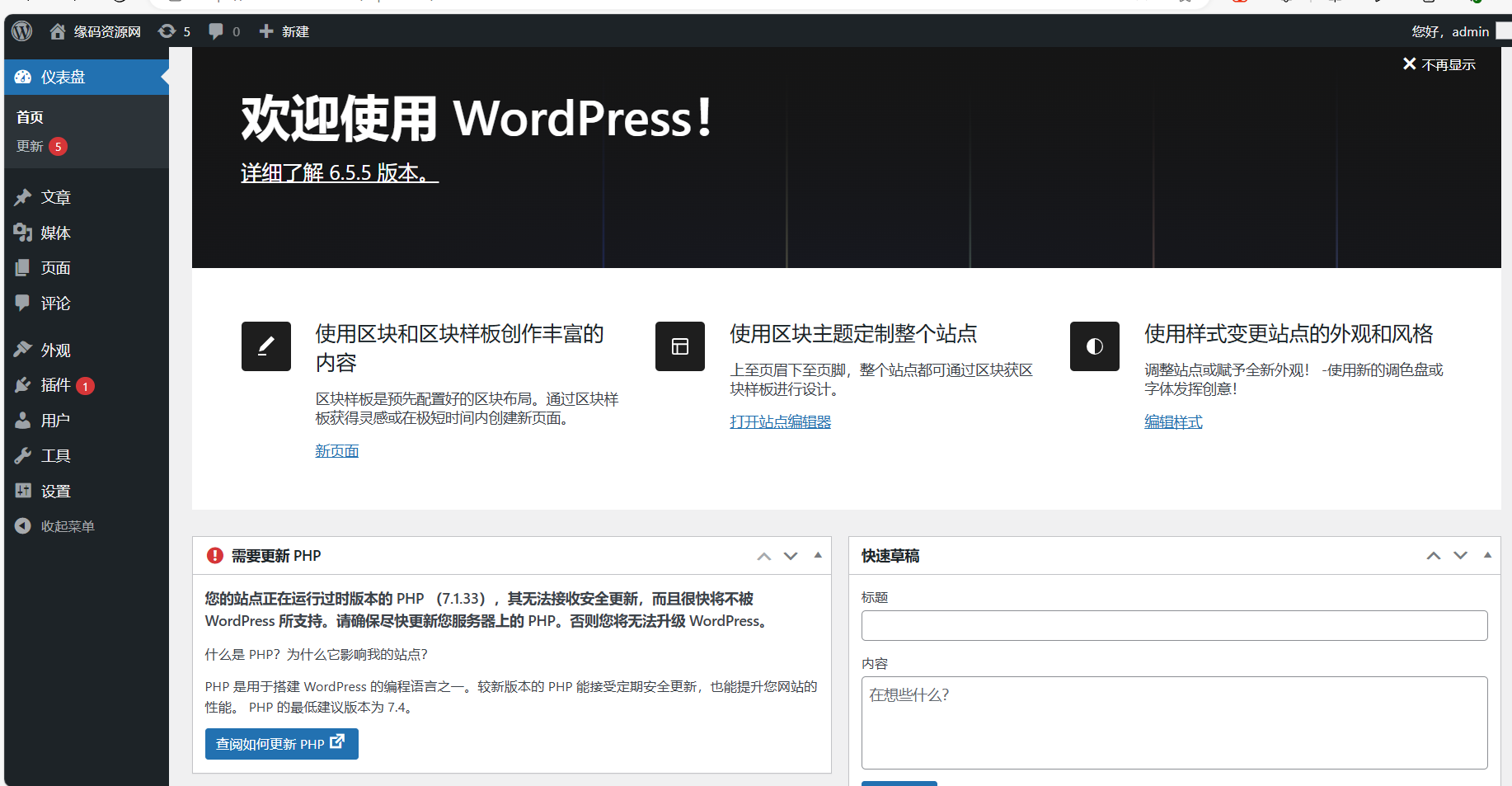The width and height of the screenshot is (1512, 786).
Task: Toggle collapse of 需要更新 PHP panel
Action: (x=818, y=555)
